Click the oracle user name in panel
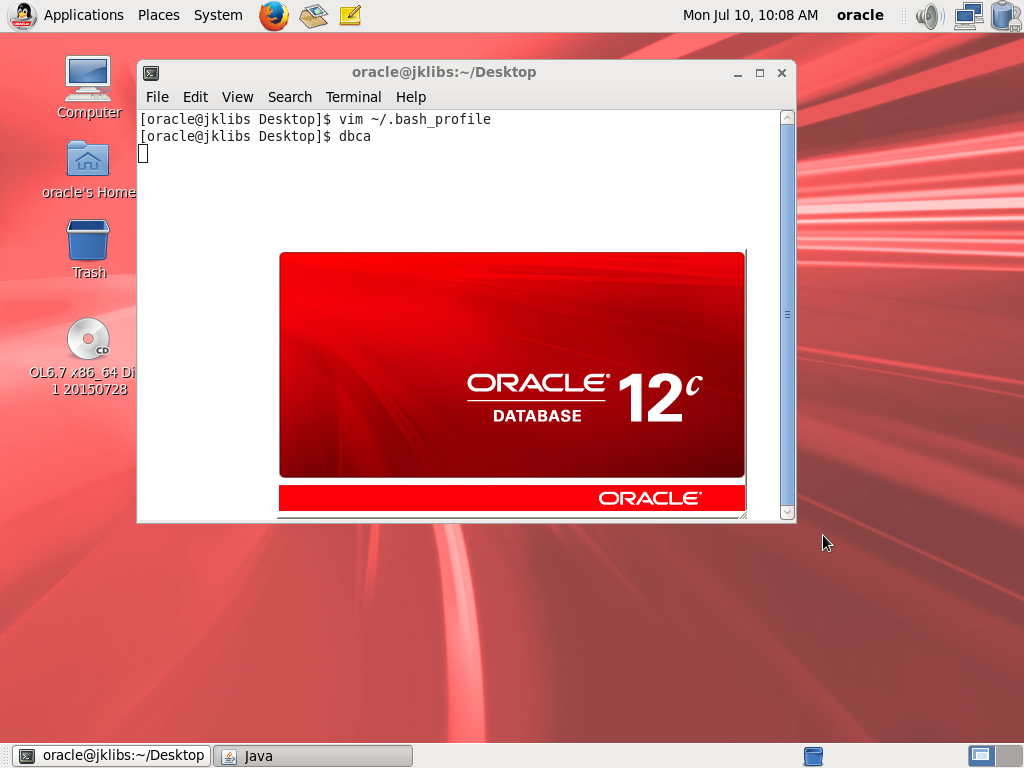Screen dimensions: 1024x768 click(860, 15)
